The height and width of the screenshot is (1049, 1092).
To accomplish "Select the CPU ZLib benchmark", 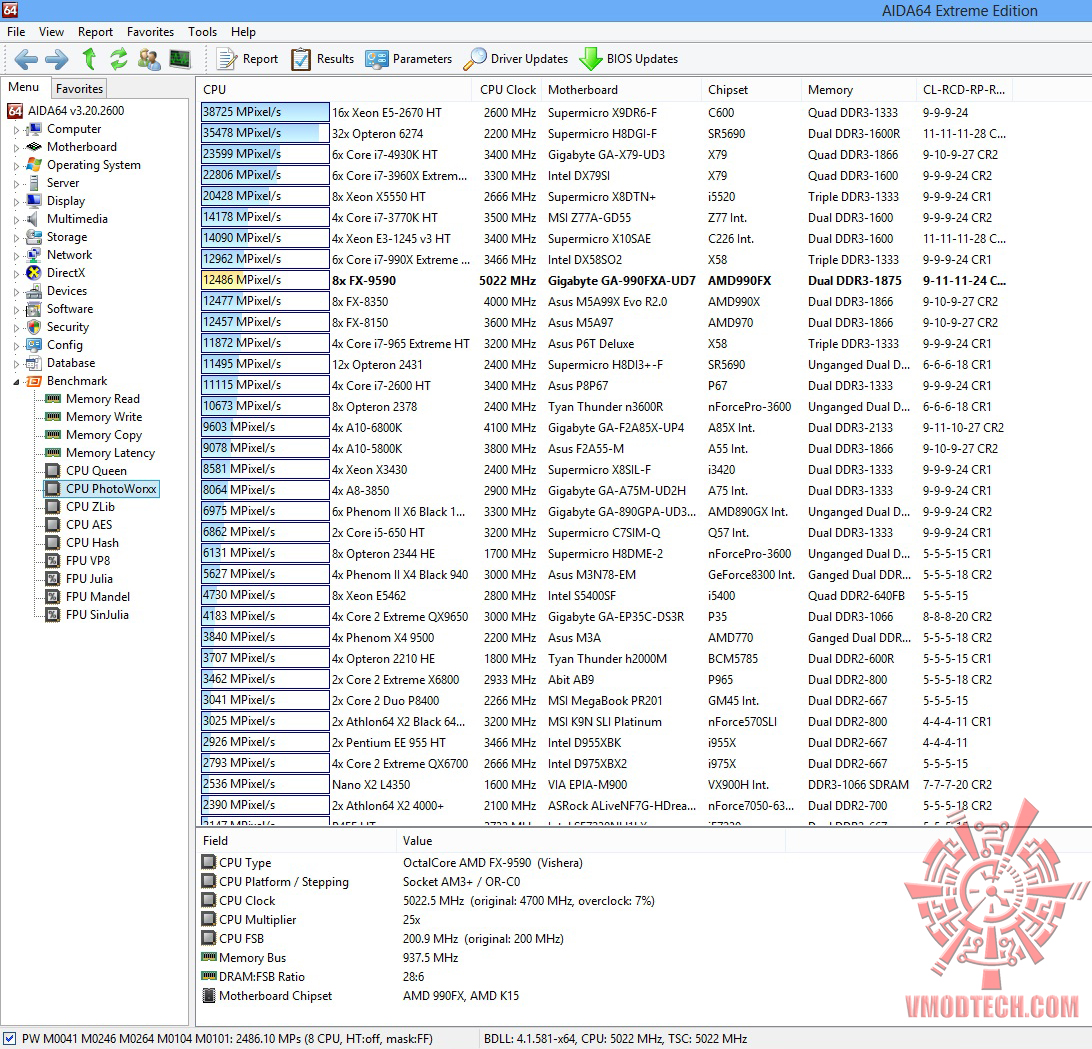I will pyautogui.click(x=90, y=507).
